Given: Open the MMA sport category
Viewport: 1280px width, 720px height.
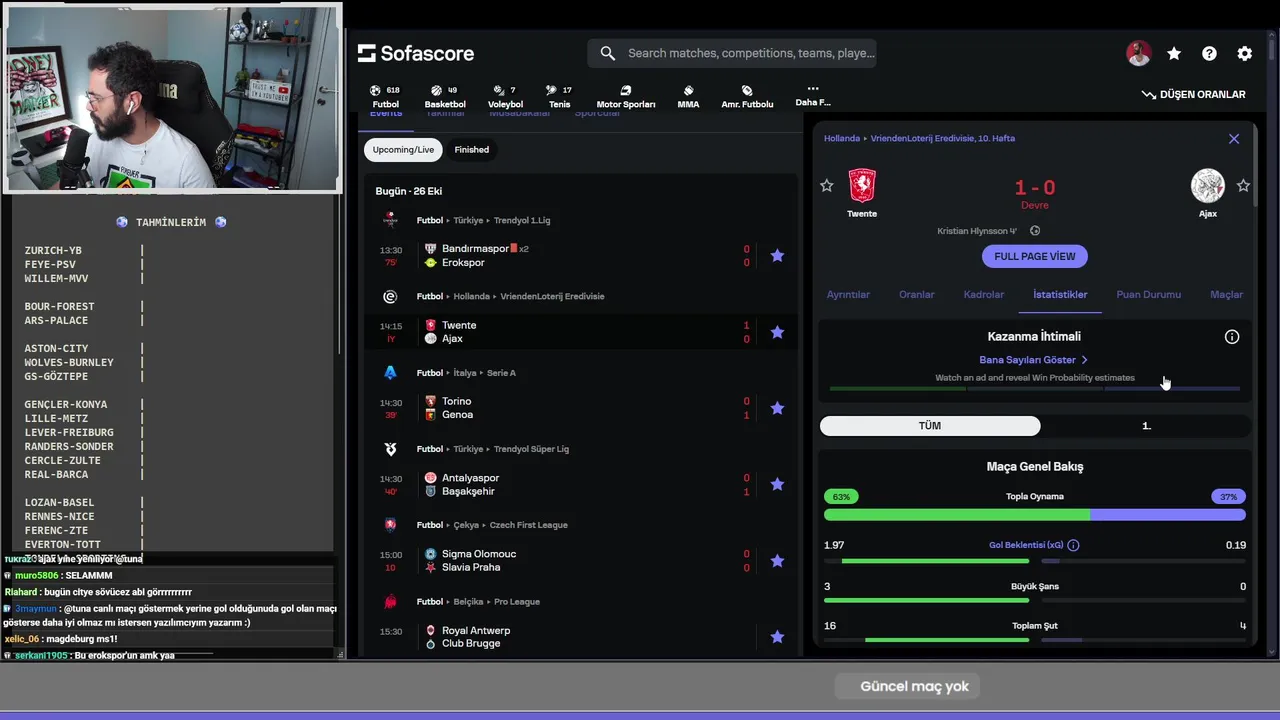Looking at the screenshot, I should tap(688, 96).
